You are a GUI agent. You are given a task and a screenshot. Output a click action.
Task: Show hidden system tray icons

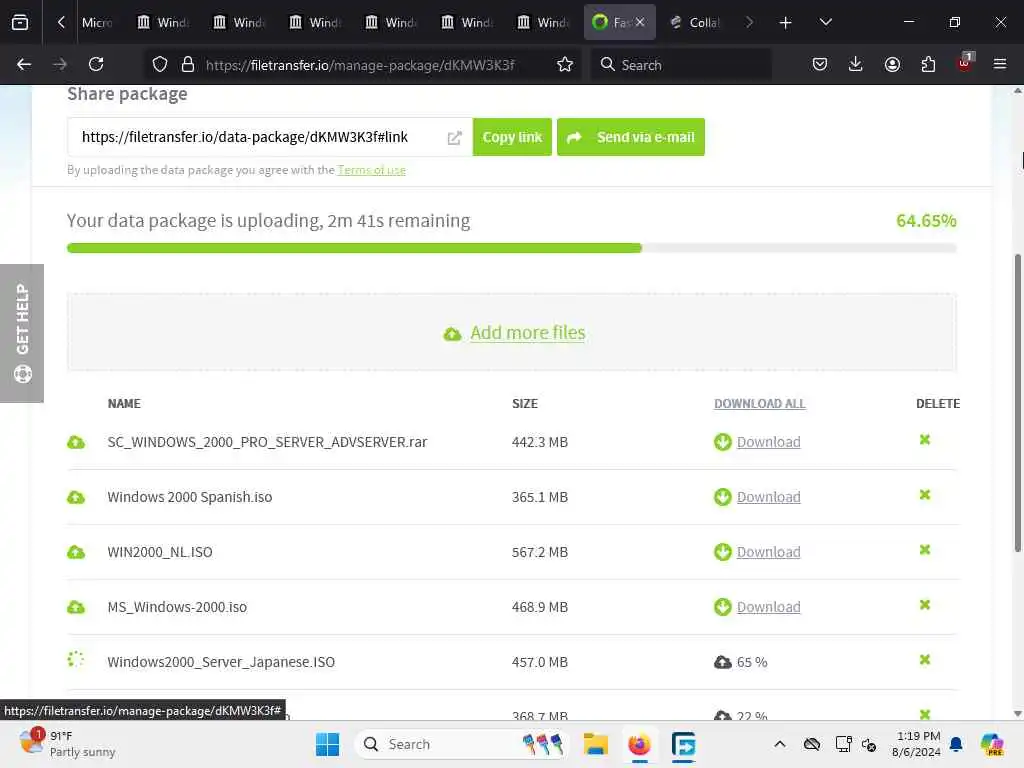(780, 744)
